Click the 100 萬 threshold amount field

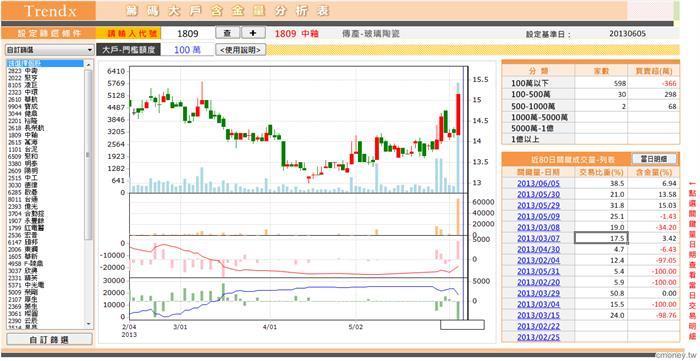tap(188, 50)
